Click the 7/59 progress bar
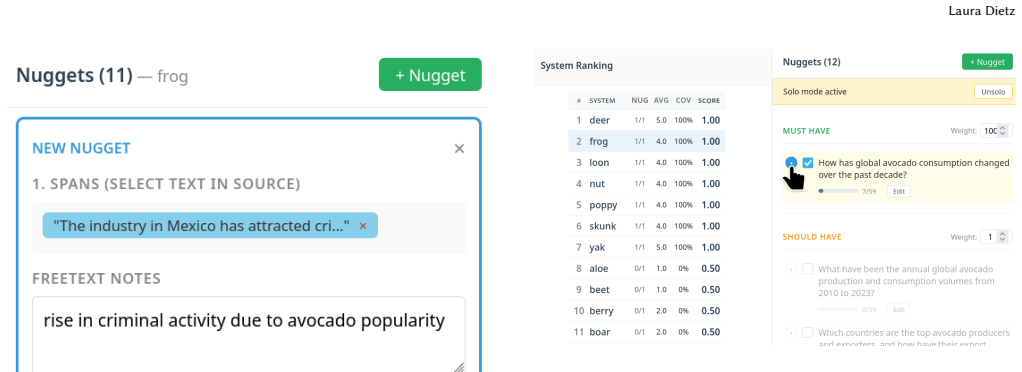 (x=838, y=192)
